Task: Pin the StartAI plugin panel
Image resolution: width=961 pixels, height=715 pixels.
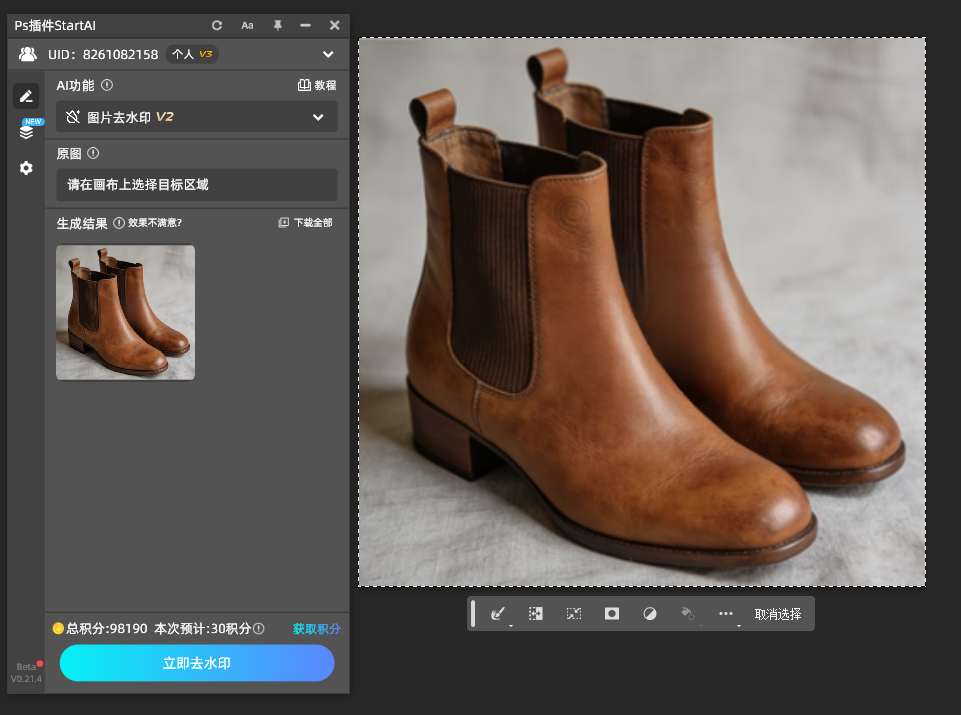Action: (x=277, y=25)
